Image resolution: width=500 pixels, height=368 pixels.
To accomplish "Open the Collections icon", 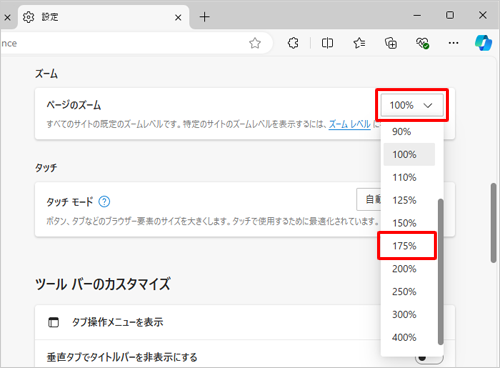I will click(391, 43).
